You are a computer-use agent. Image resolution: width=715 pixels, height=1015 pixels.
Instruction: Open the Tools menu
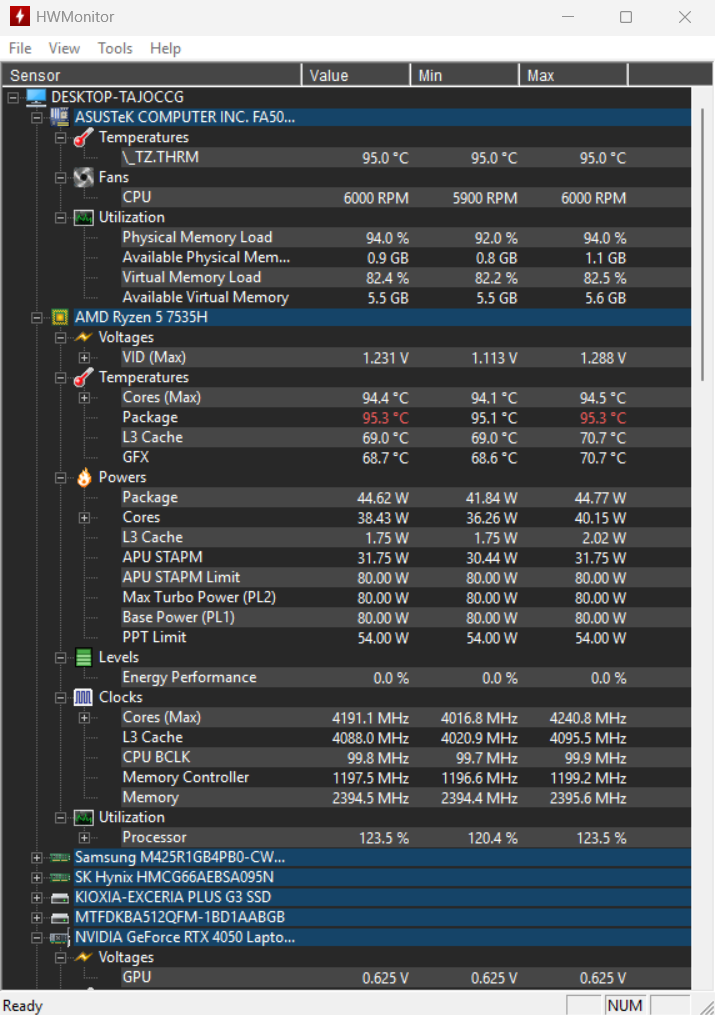[x=115, y=49]
